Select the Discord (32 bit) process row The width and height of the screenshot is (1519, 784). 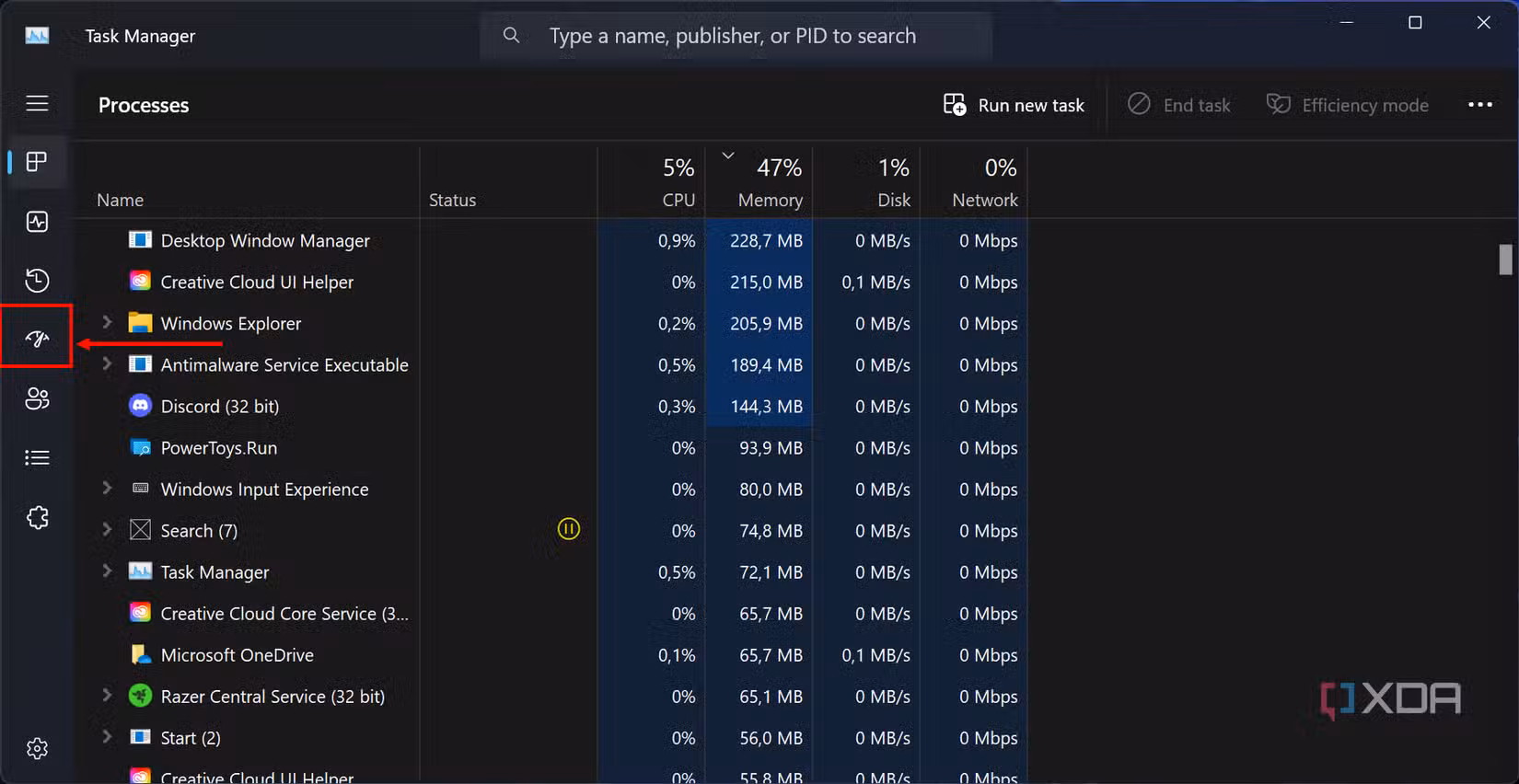(x=219, y=406)
